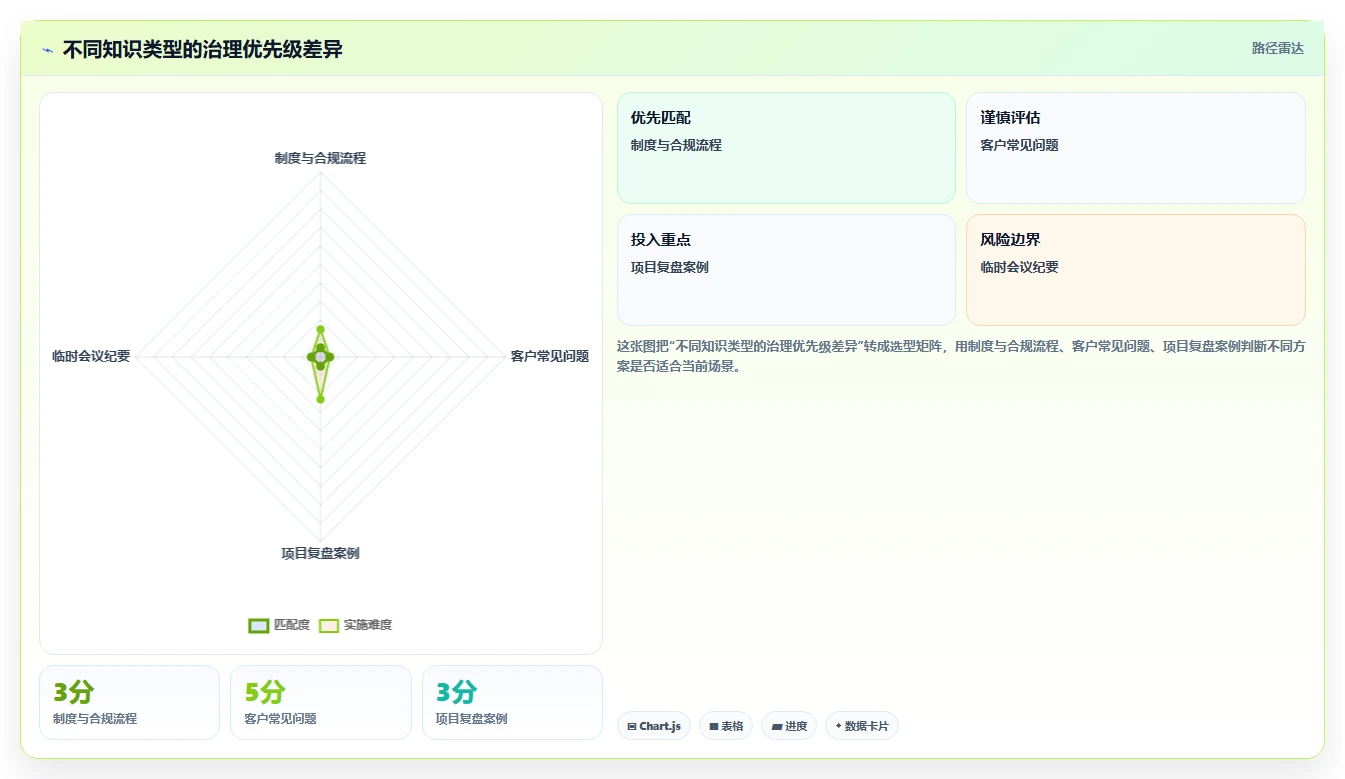Click the description paragraph below the cards
This screenshot has width=1345, height=779.
tap(961, 356)
